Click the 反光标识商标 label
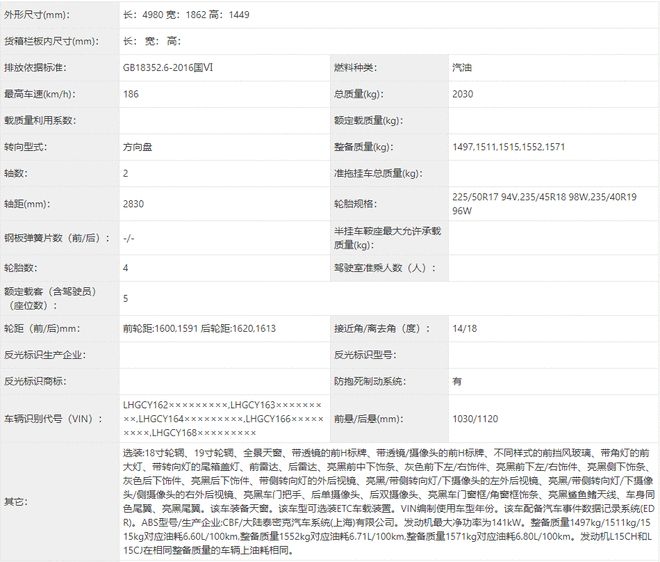 click(x=35, y=381)
